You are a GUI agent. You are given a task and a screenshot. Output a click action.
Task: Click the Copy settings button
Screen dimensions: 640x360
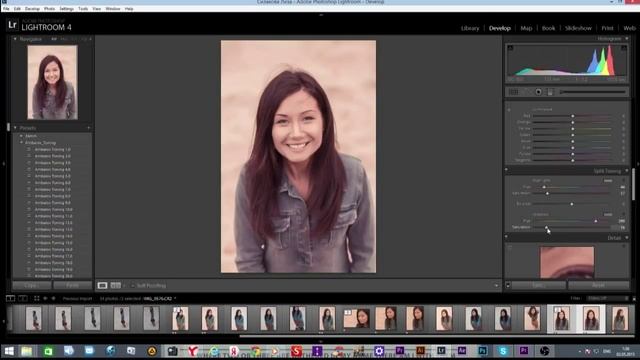pos(31,285)
